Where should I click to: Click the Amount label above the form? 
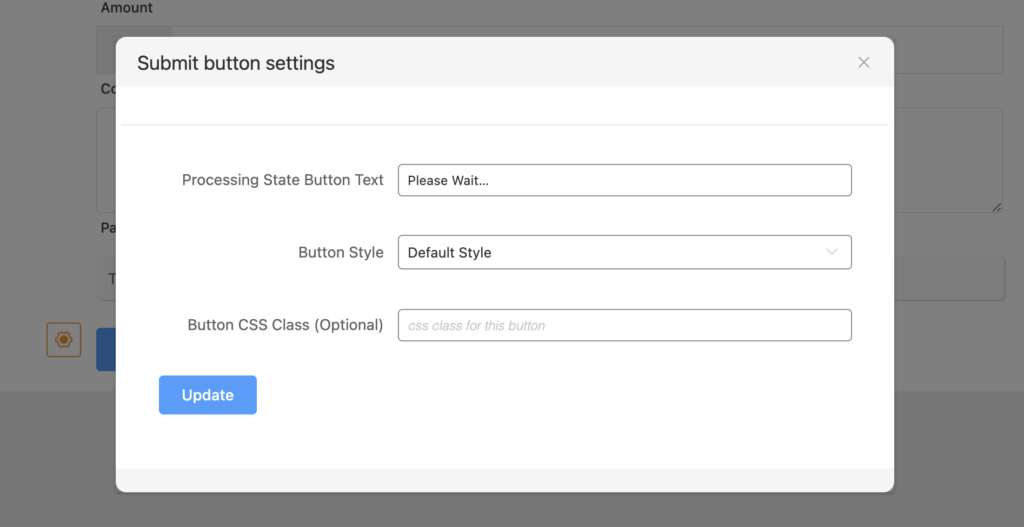tap(127, 8)
